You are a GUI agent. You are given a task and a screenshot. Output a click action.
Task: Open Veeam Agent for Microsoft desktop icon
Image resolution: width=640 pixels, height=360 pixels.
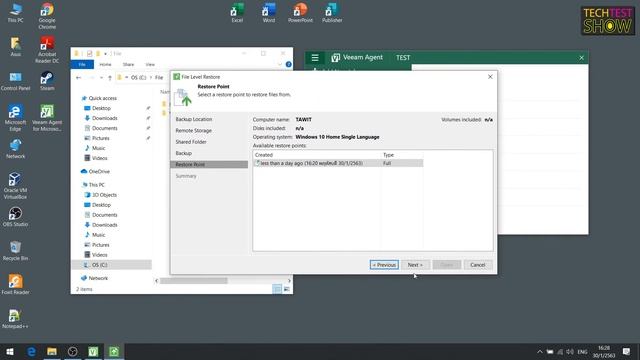(x=47, y=118)
